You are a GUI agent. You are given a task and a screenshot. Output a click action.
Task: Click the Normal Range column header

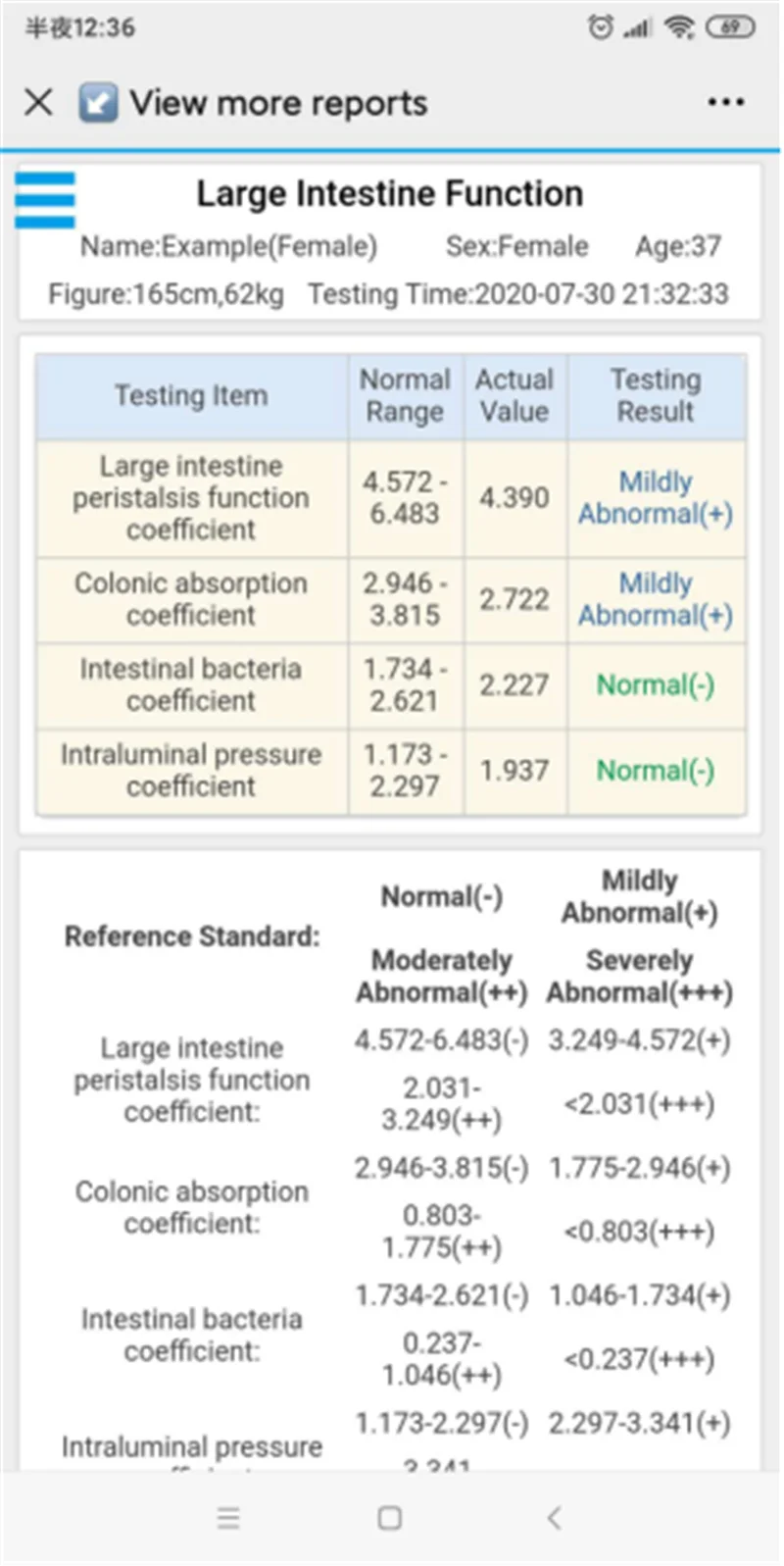(x=405, y=395)
